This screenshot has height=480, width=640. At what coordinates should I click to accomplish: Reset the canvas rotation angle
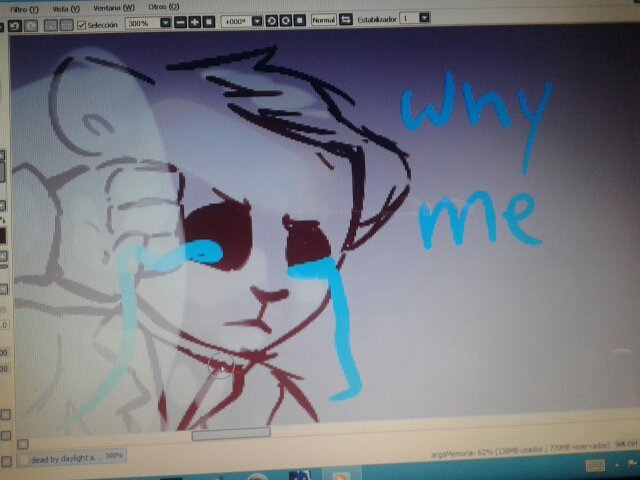coord(298,20)
